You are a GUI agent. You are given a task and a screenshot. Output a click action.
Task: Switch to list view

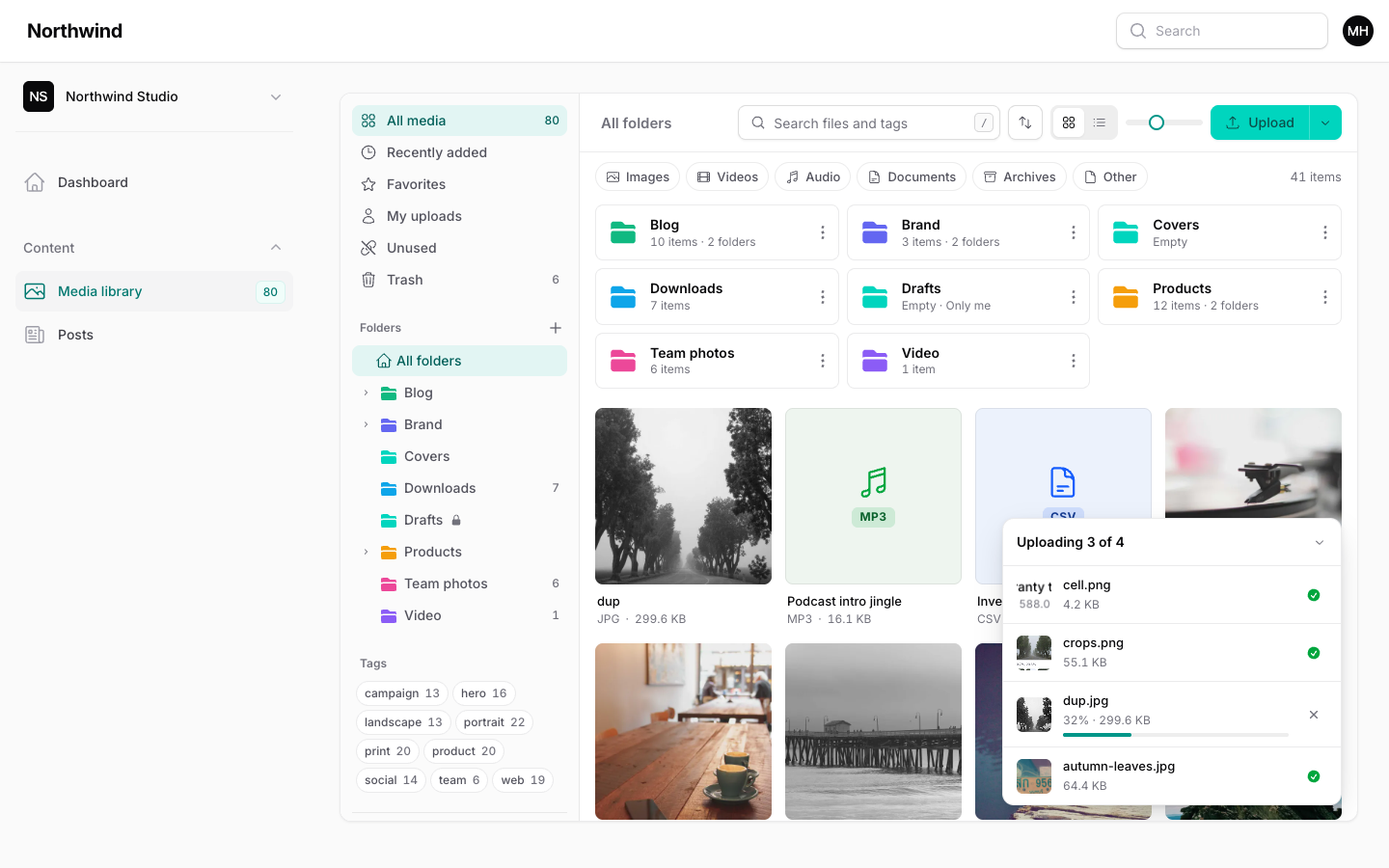pos(1100,122)
